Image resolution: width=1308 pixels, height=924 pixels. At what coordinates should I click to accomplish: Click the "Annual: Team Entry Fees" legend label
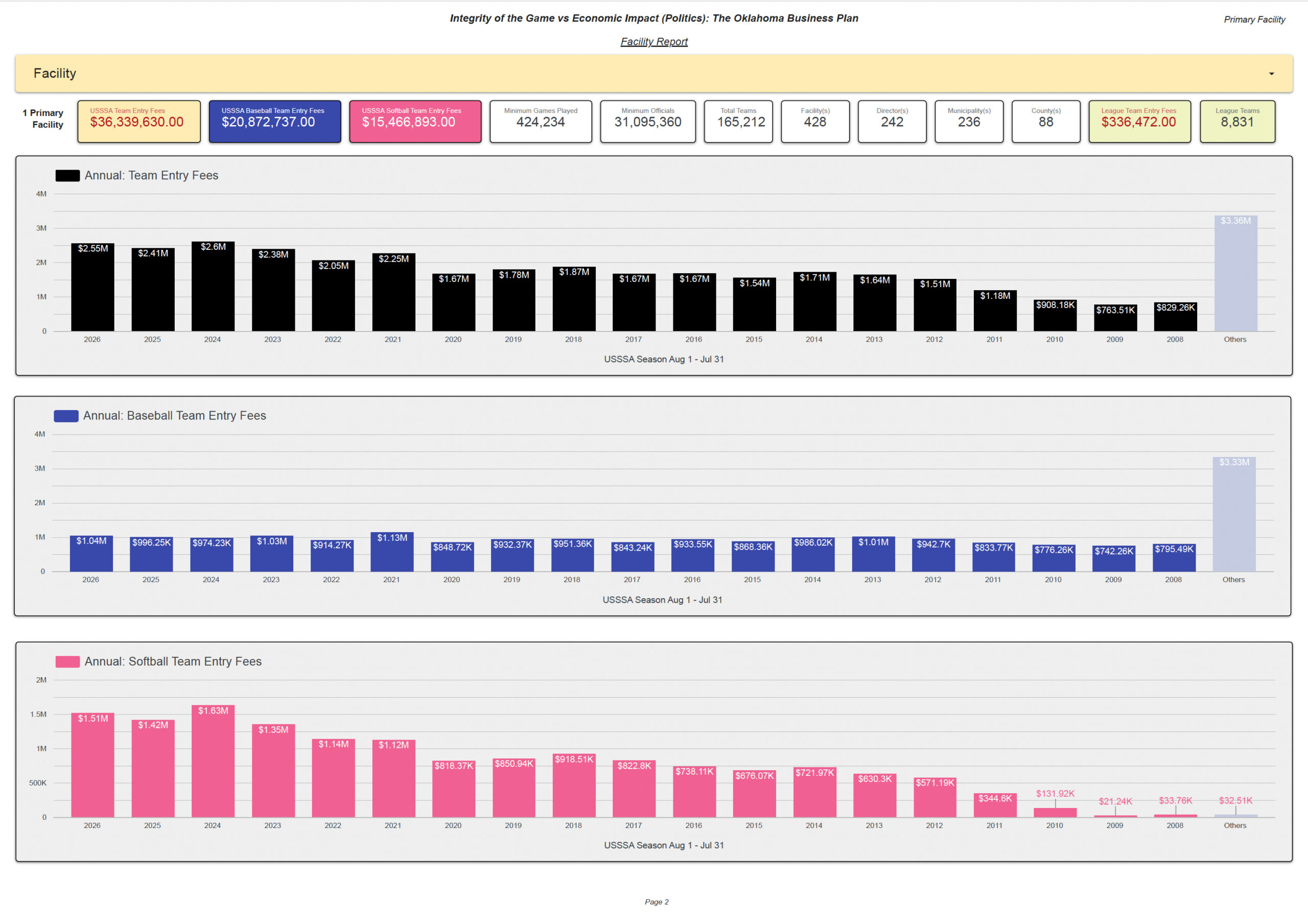[x=152, y=176]
